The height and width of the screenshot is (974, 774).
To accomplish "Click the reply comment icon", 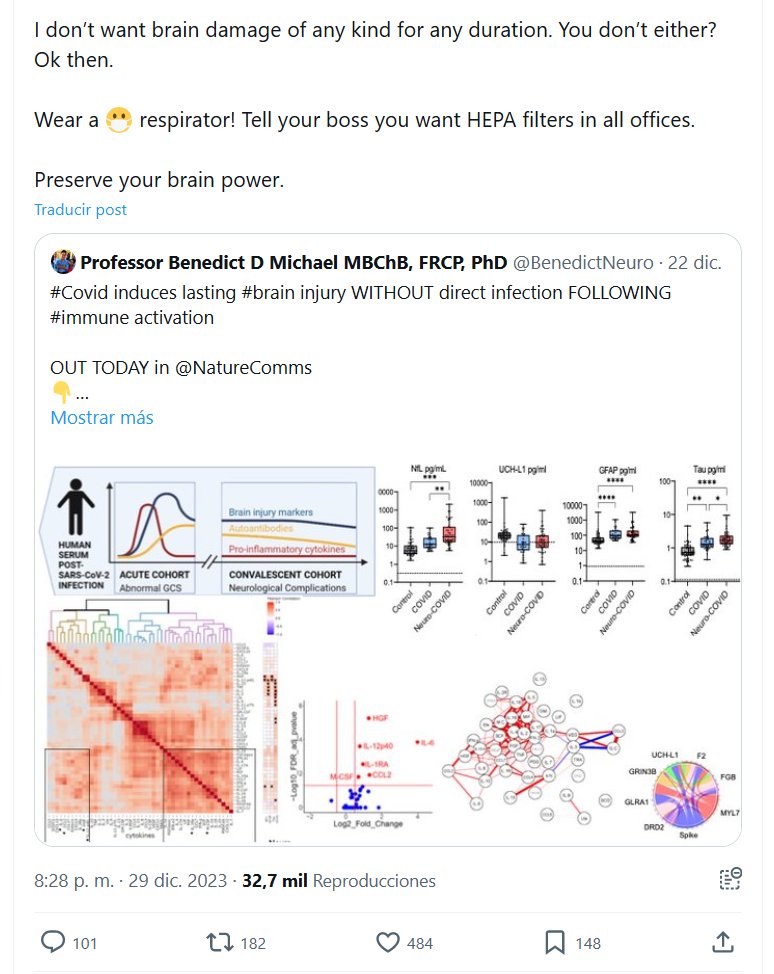I will (52, 941).
